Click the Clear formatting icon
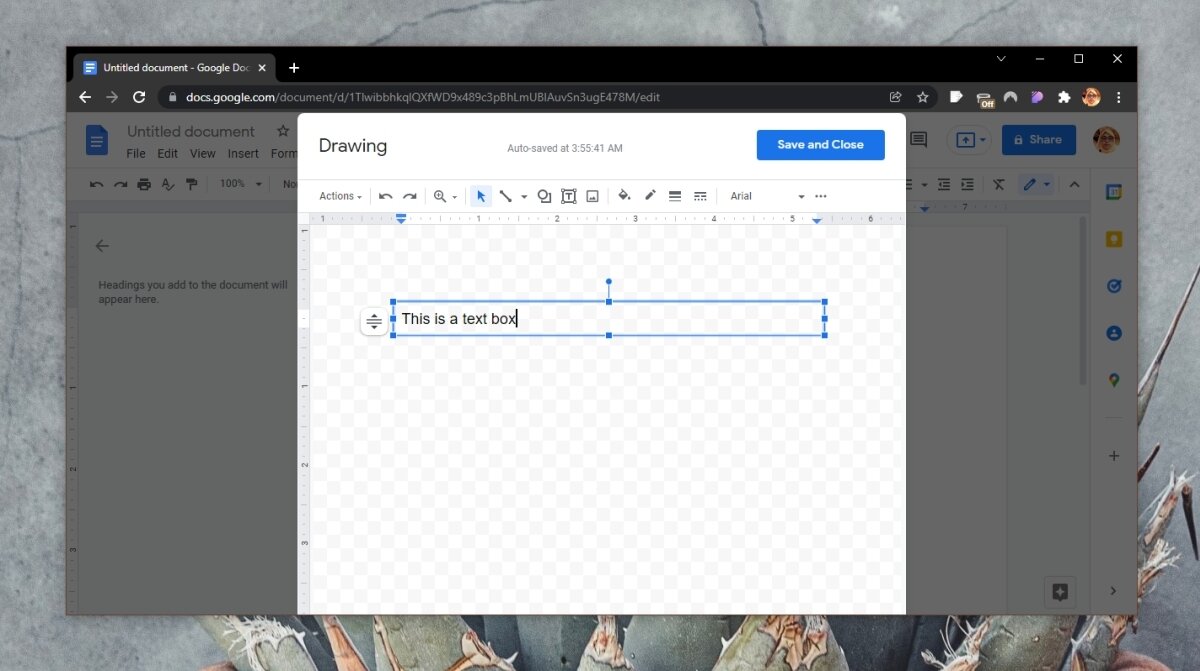This screenshot has width=1200, height=671. coord(997,184)
